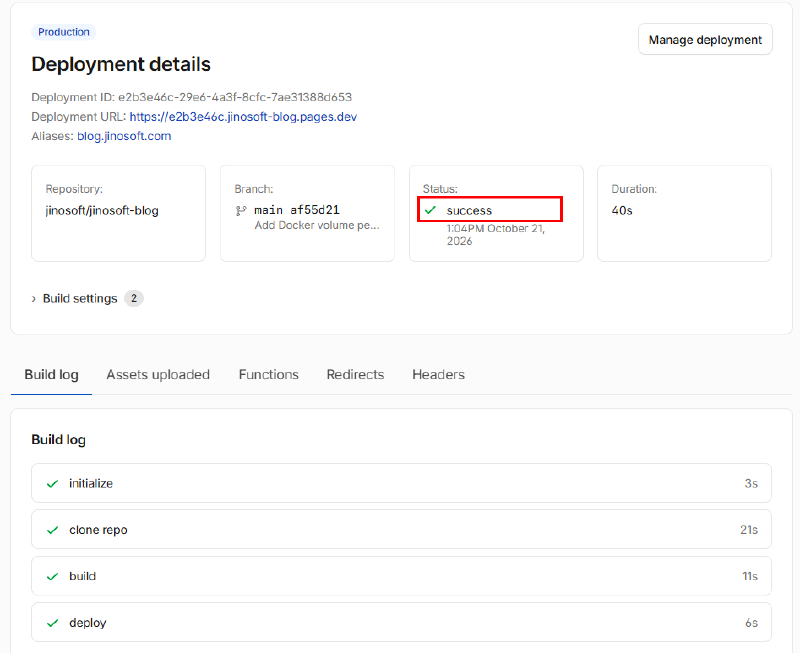Select the Deployment ID e2b3e46c-29e6-4a3f-8cfc-7ae31388d653

235,97
